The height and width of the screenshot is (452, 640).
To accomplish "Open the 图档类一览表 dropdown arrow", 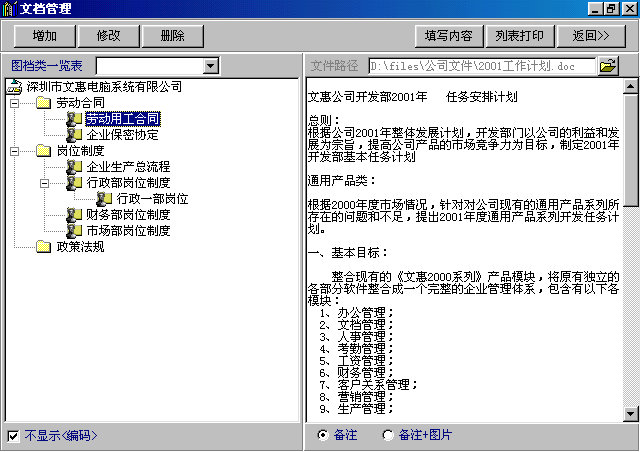I will [x=211, y=66].
